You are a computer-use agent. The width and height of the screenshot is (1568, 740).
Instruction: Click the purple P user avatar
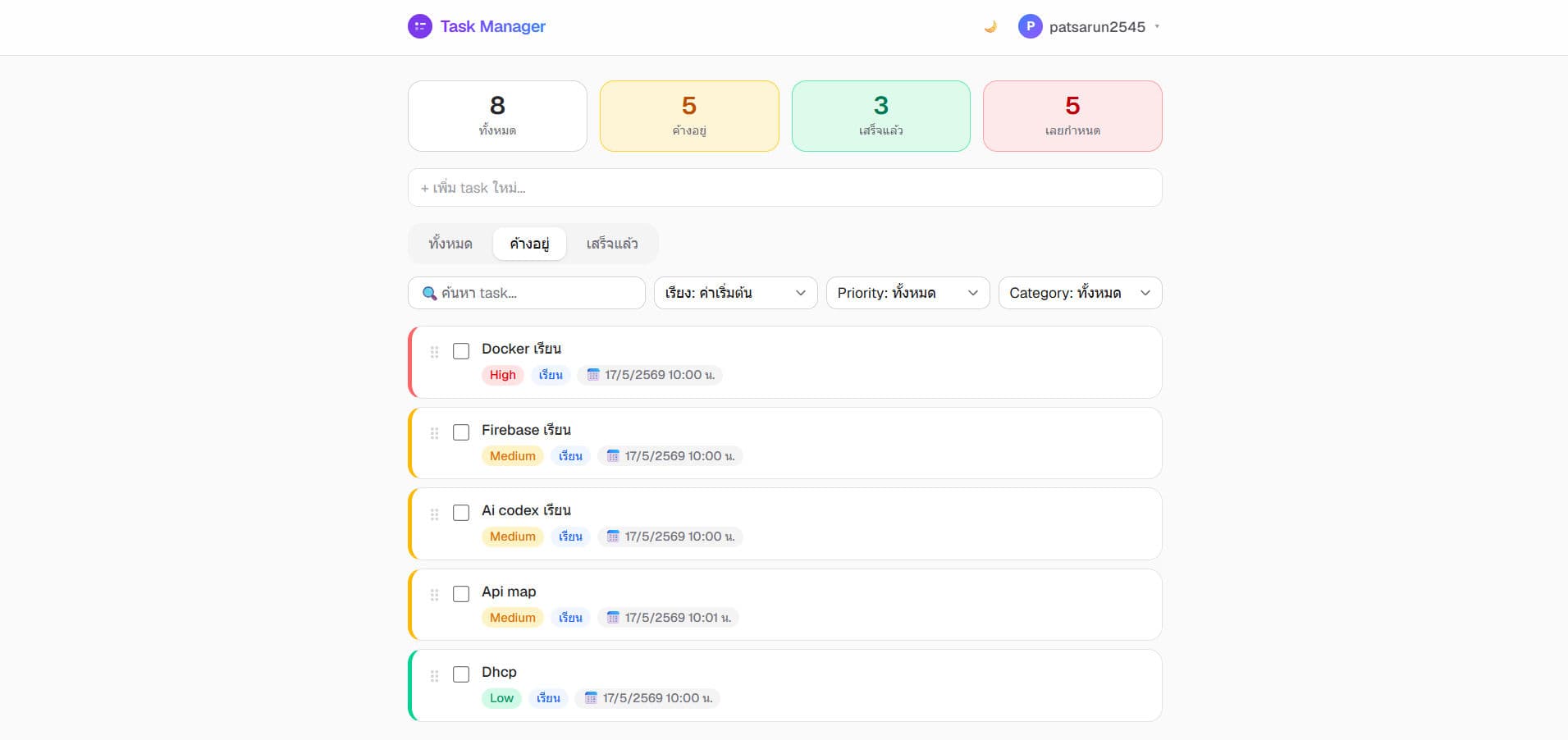coord(1030,26)
